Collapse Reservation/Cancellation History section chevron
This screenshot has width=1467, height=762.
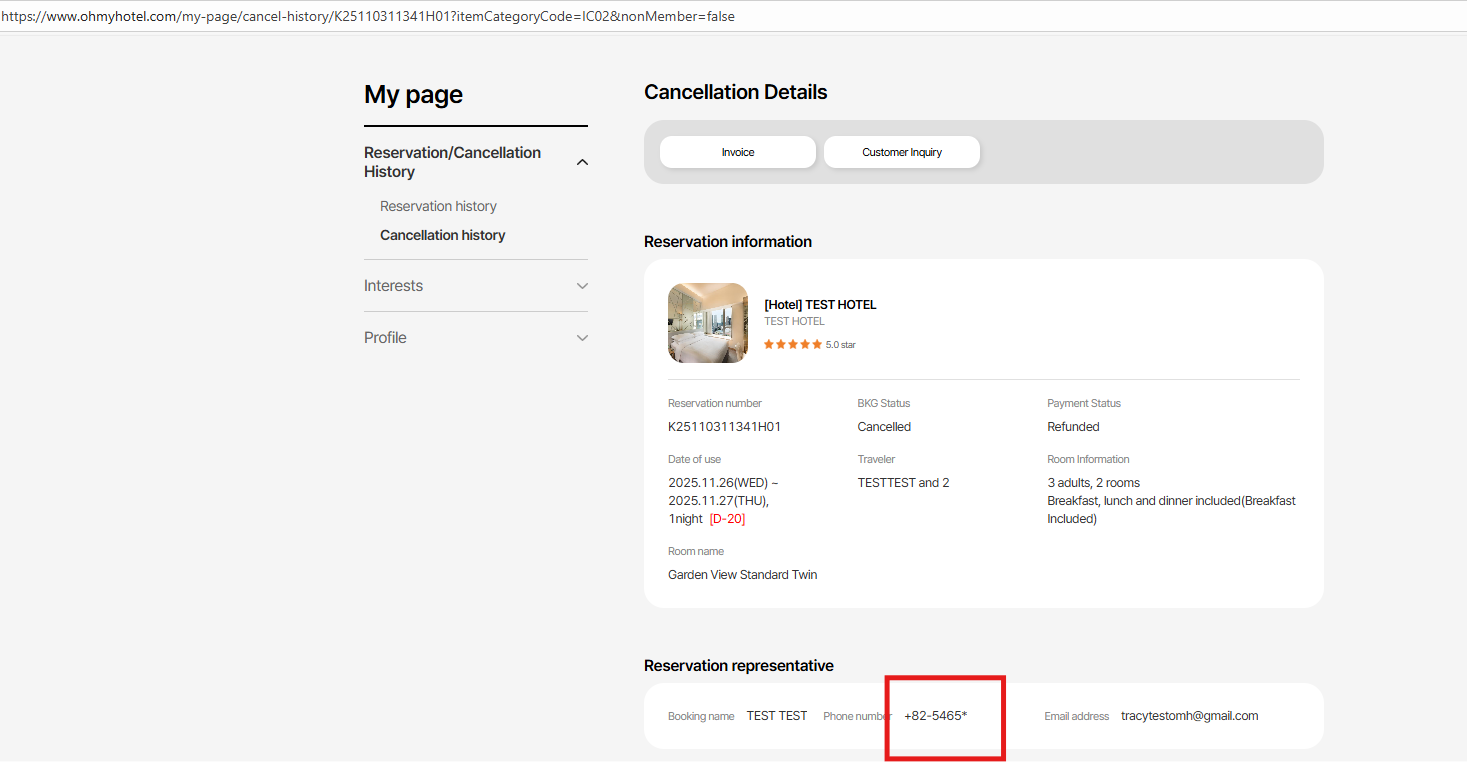tap(583, 162)
